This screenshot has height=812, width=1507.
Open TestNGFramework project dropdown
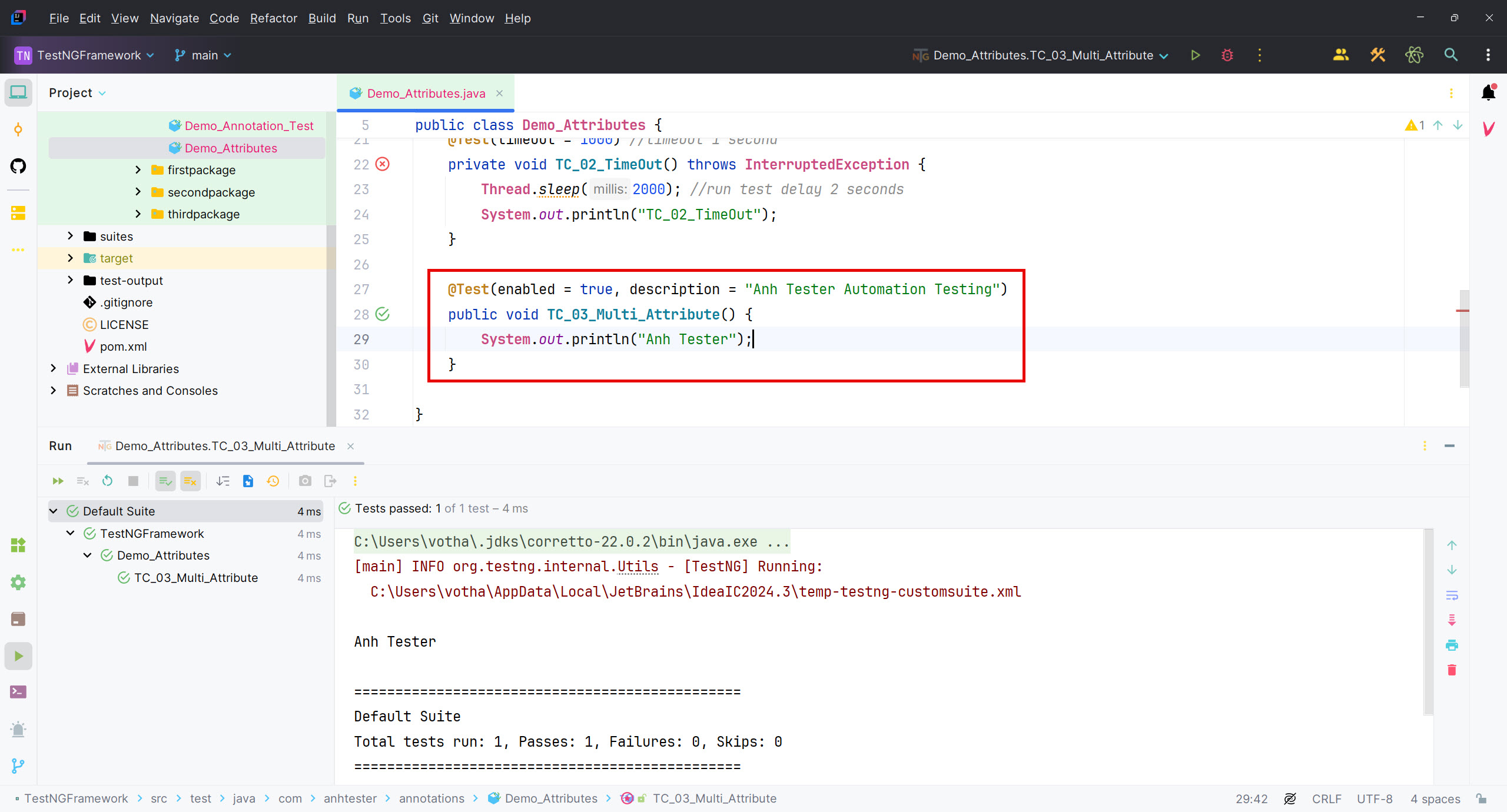(x=84, y=55)
